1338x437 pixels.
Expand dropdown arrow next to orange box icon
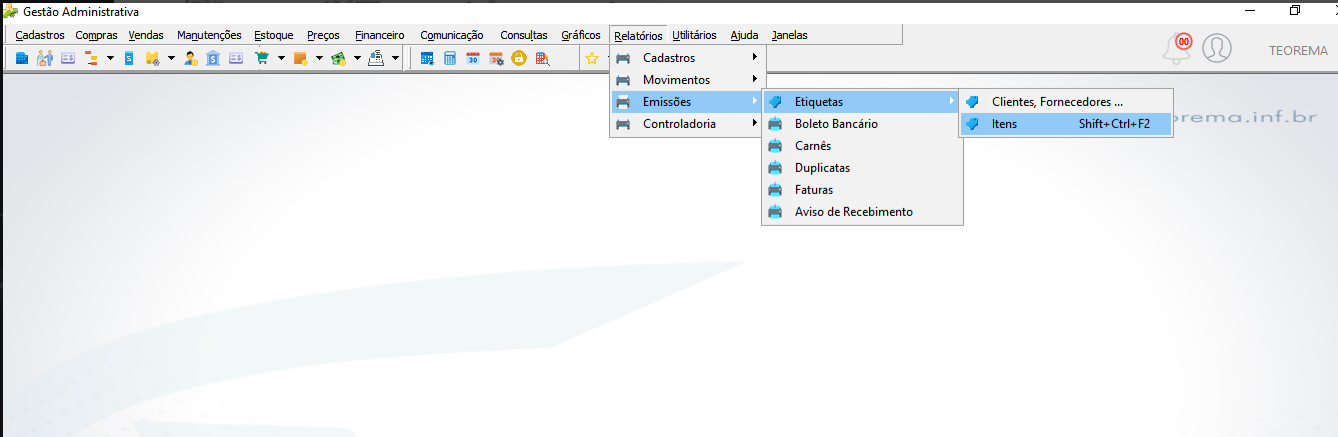(319, 59)
